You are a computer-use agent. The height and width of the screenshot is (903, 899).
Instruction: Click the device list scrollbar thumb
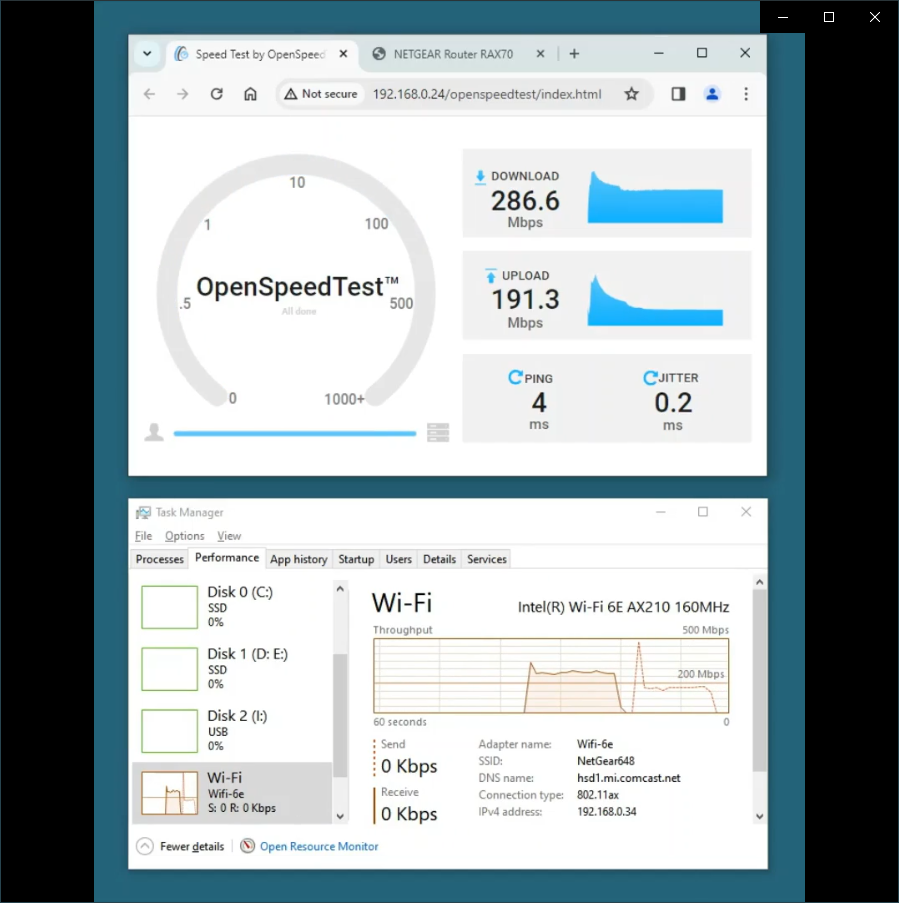pos(340,715)
